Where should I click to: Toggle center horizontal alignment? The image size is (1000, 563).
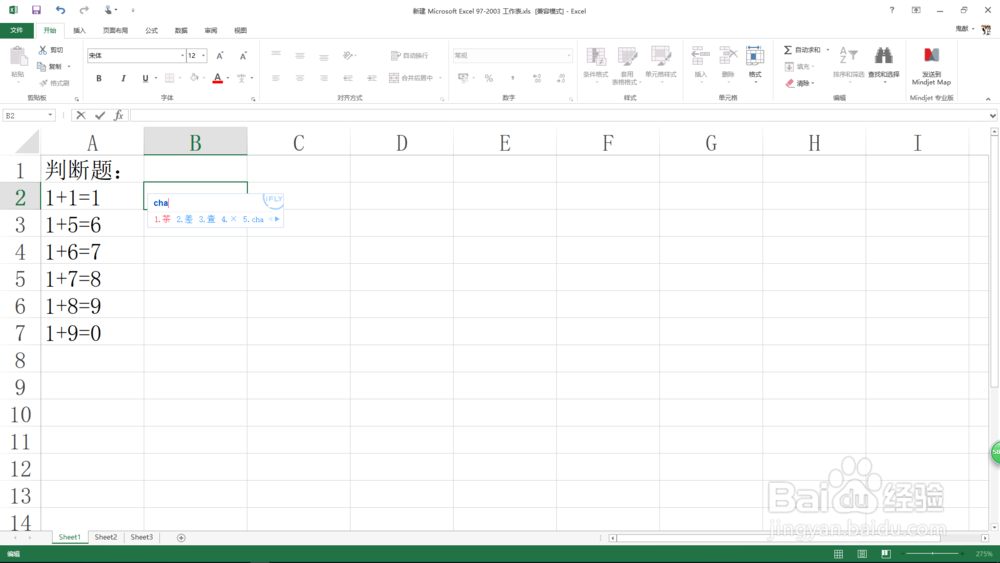coord(300,78)
